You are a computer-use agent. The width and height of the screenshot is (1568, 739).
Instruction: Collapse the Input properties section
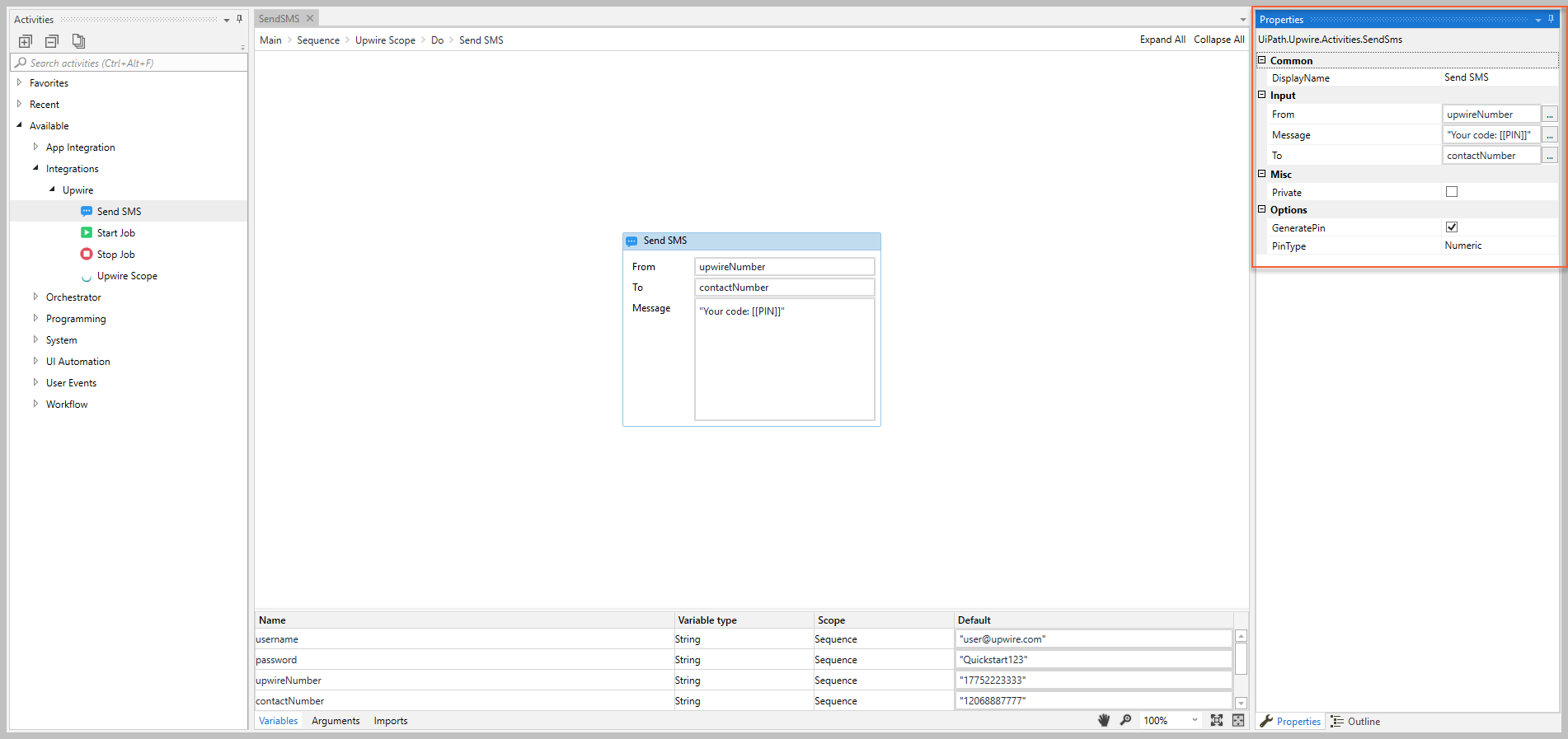[x=1261, y=95]
